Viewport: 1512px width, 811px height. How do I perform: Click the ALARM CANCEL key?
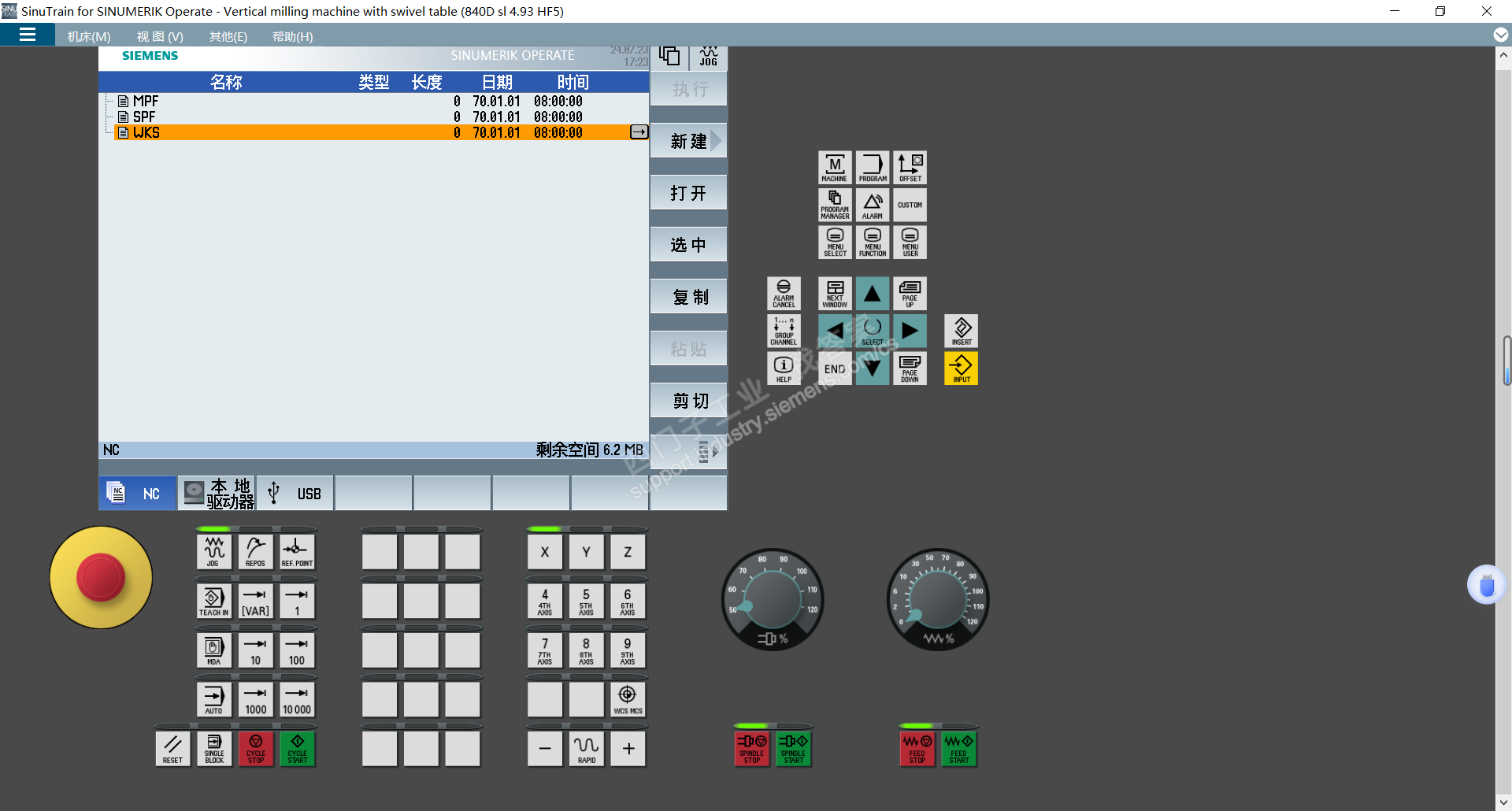(x=784, y=294)
